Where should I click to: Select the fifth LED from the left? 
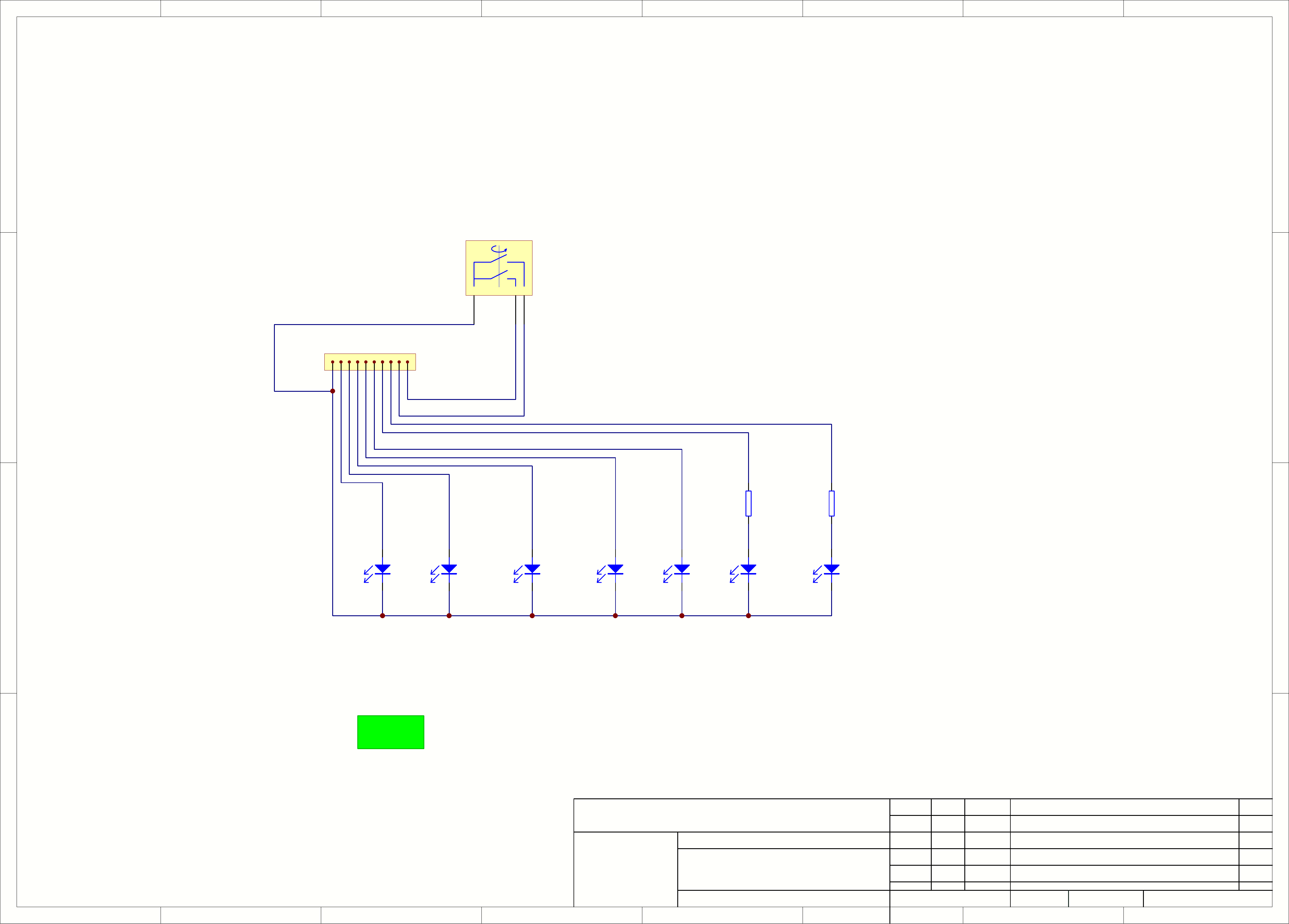pos(681,569)
